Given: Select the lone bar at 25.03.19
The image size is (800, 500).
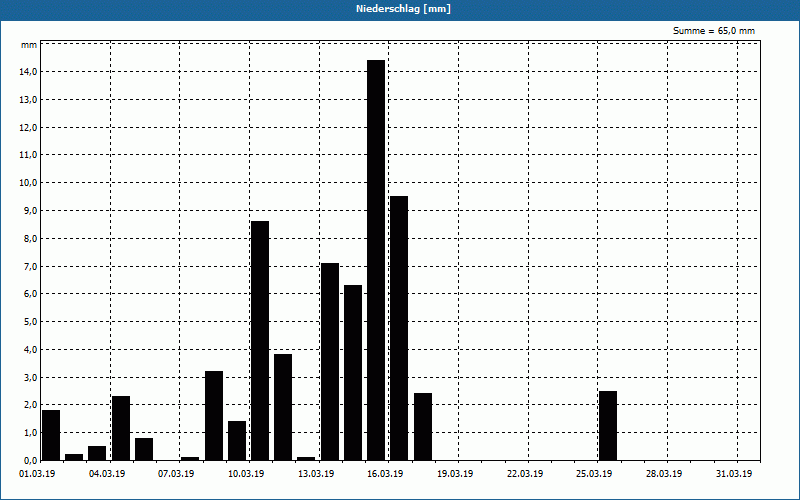Looking at the screenshot, I should click(x=608, y=426).
